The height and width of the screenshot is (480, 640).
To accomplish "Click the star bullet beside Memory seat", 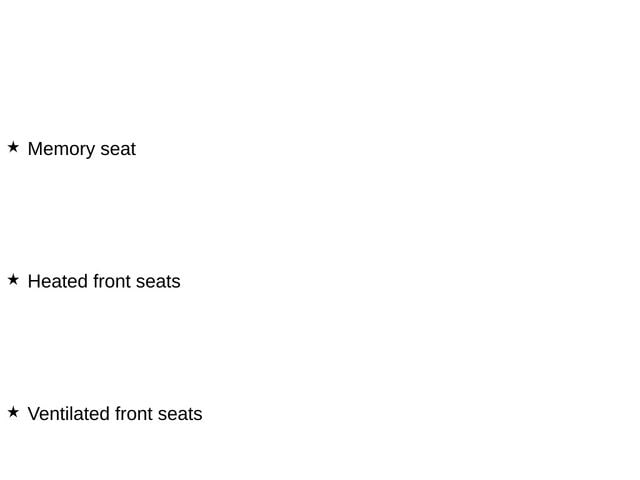I will [x=13, y=147].
